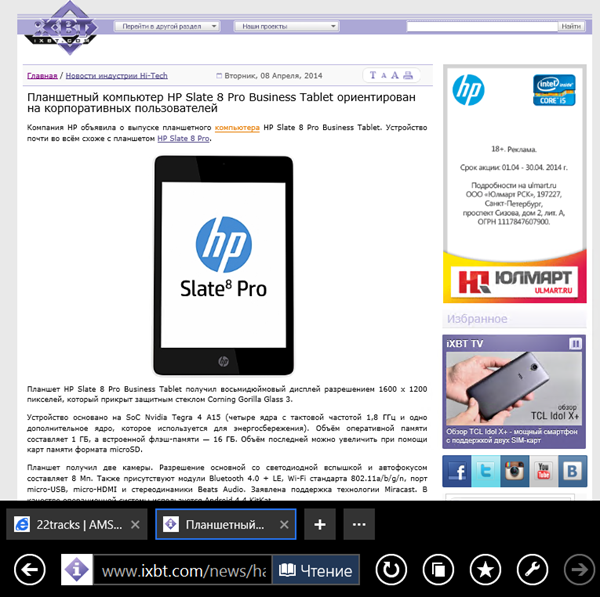Viewport: 600px width, 597px height.
Task: Open the Instagram social icon
Action: pos(515,471)
